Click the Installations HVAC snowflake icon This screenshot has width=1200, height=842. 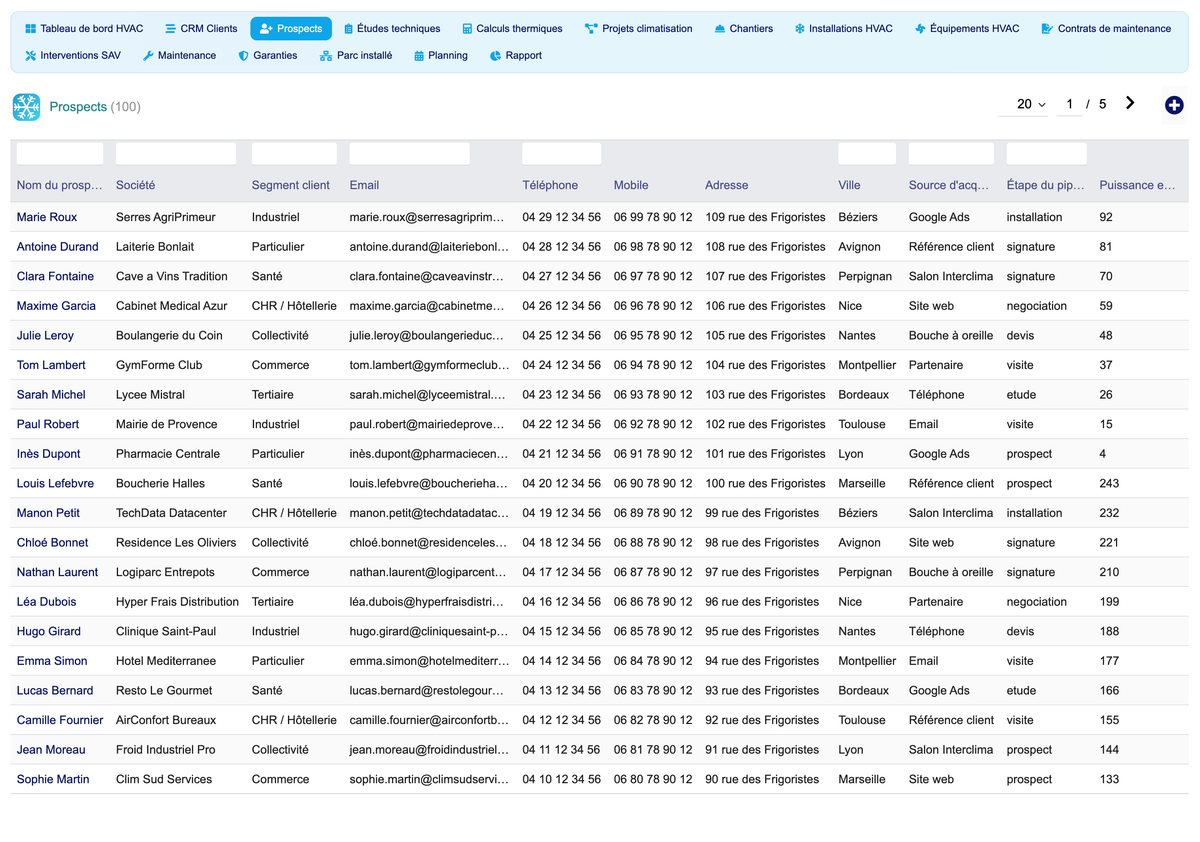[x=799, y=29]
